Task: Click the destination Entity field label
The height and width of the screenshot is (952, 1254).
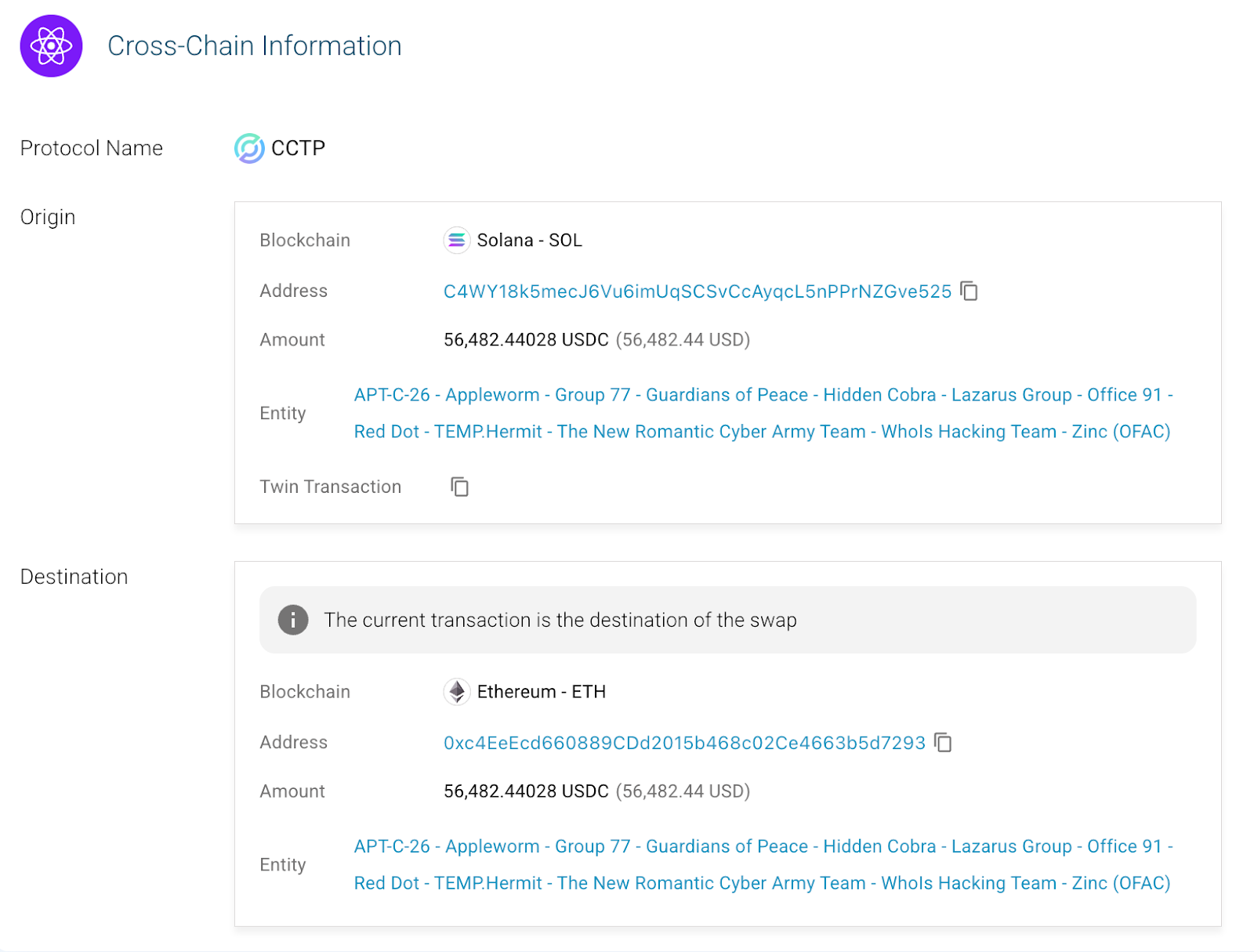Action: [x=283, y=865]
